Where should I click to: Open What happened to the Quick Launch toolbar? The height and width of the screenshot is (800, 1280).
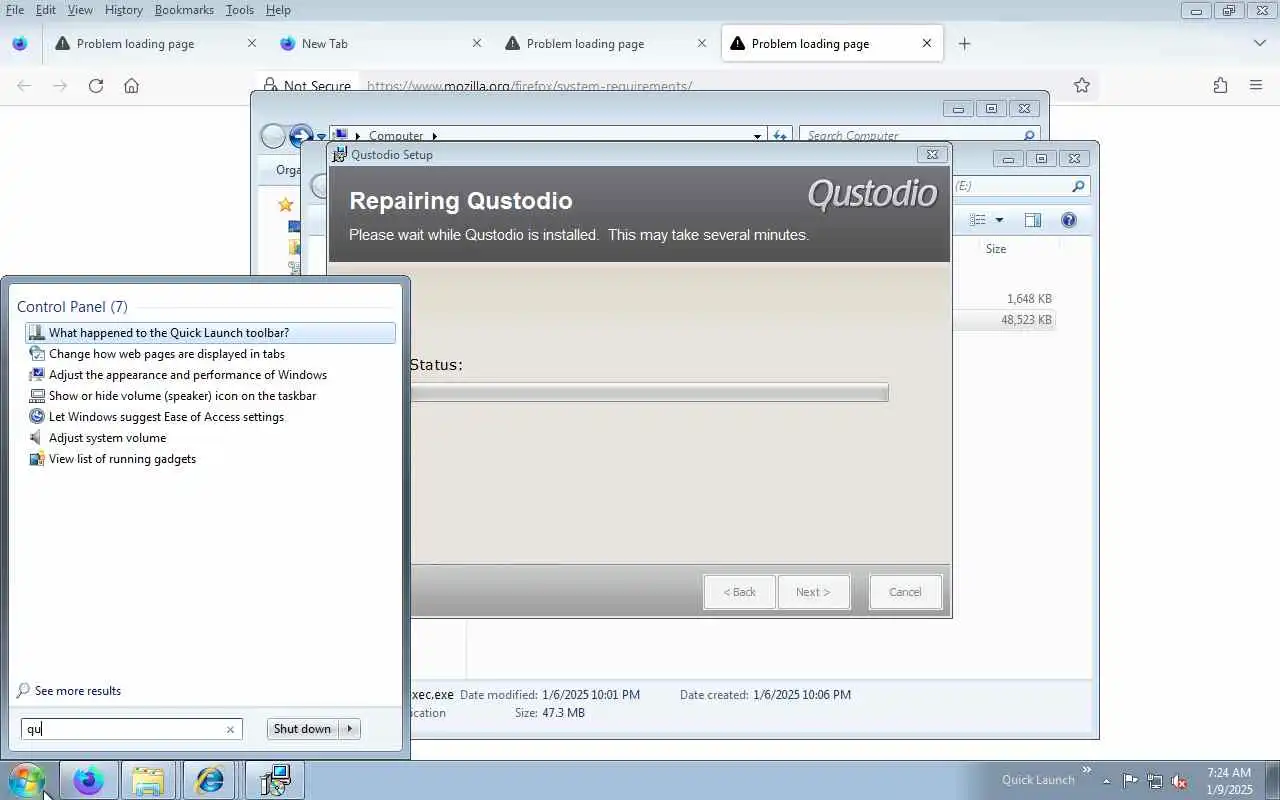point(210,333)
